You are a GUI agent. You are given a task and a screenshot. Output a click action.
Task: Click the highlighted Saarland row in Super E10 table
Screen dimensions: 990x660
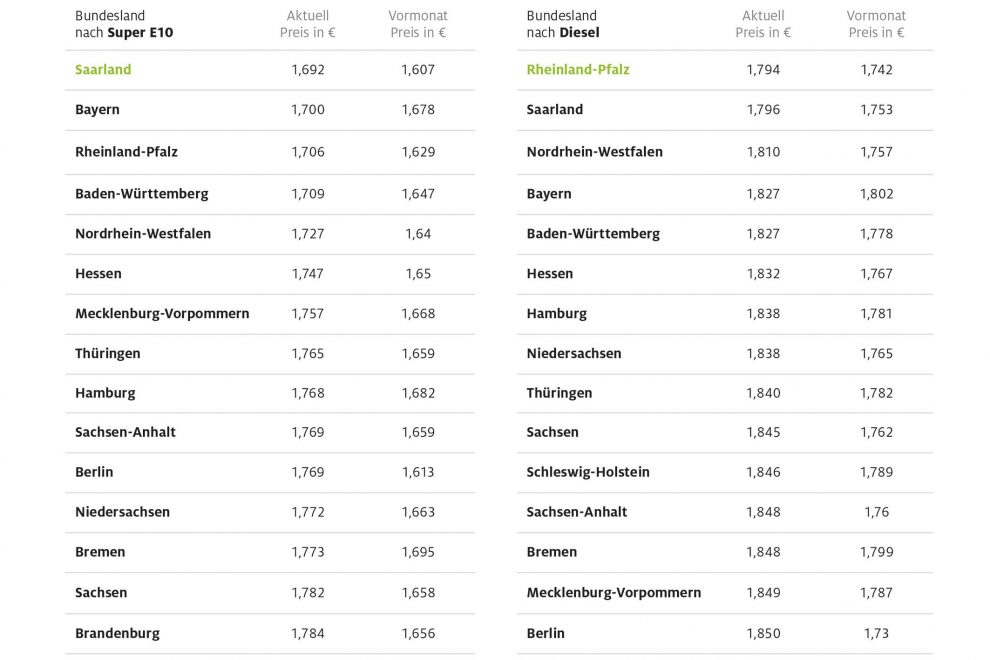(x=103, y=70)
